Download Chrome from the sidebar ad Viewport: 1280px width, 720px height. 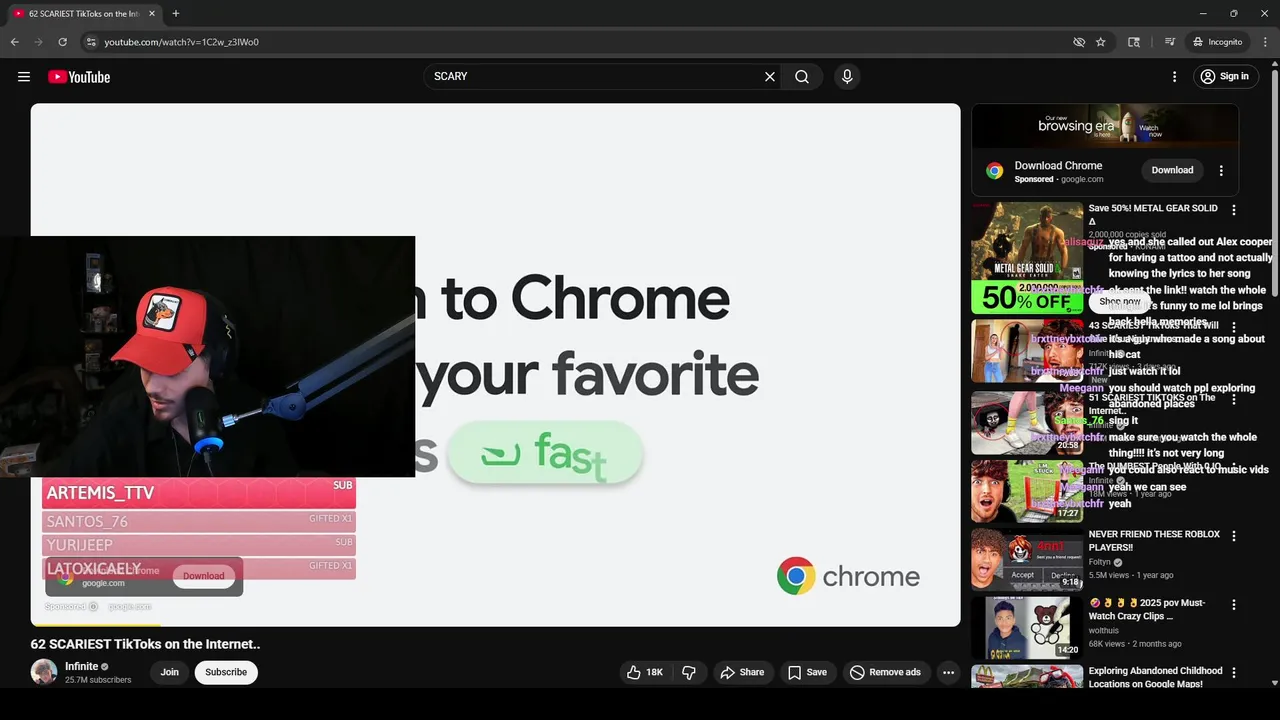pos(1172,170)
